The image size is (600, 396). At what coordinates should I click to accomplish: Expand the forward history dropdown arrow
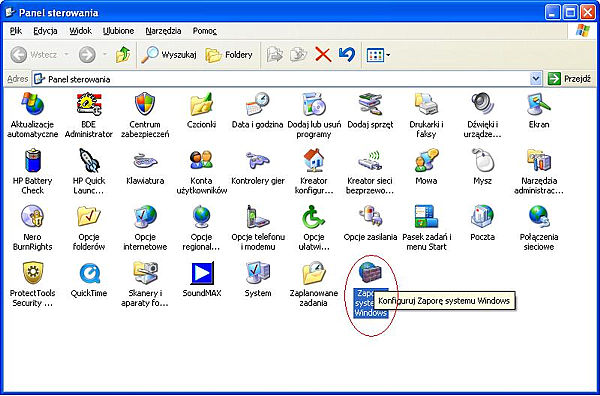pyautogui.click(x=105, y=55)
